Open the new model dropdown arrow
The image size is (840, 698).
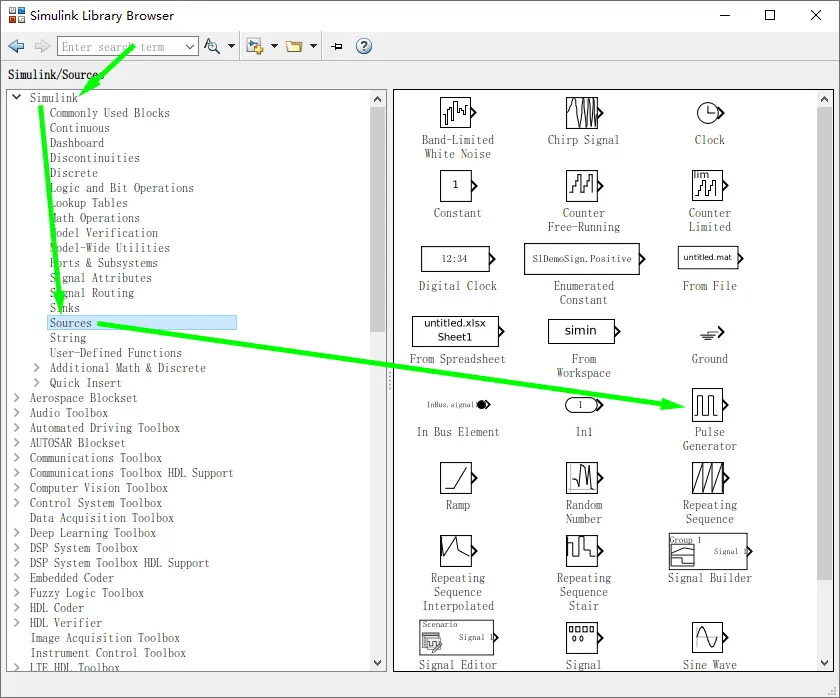[x=274, y=46]
